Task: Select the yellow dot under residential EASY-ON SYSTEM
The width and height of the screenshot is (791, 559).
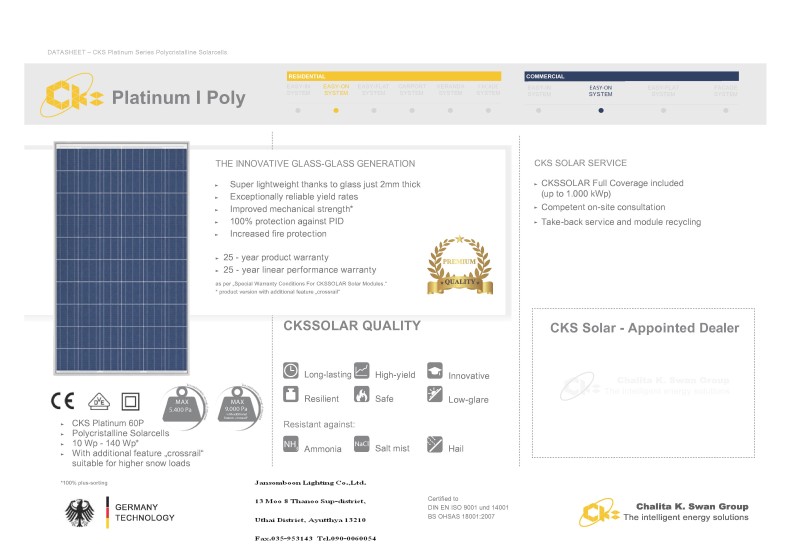Action: click(x=336, y=110)
